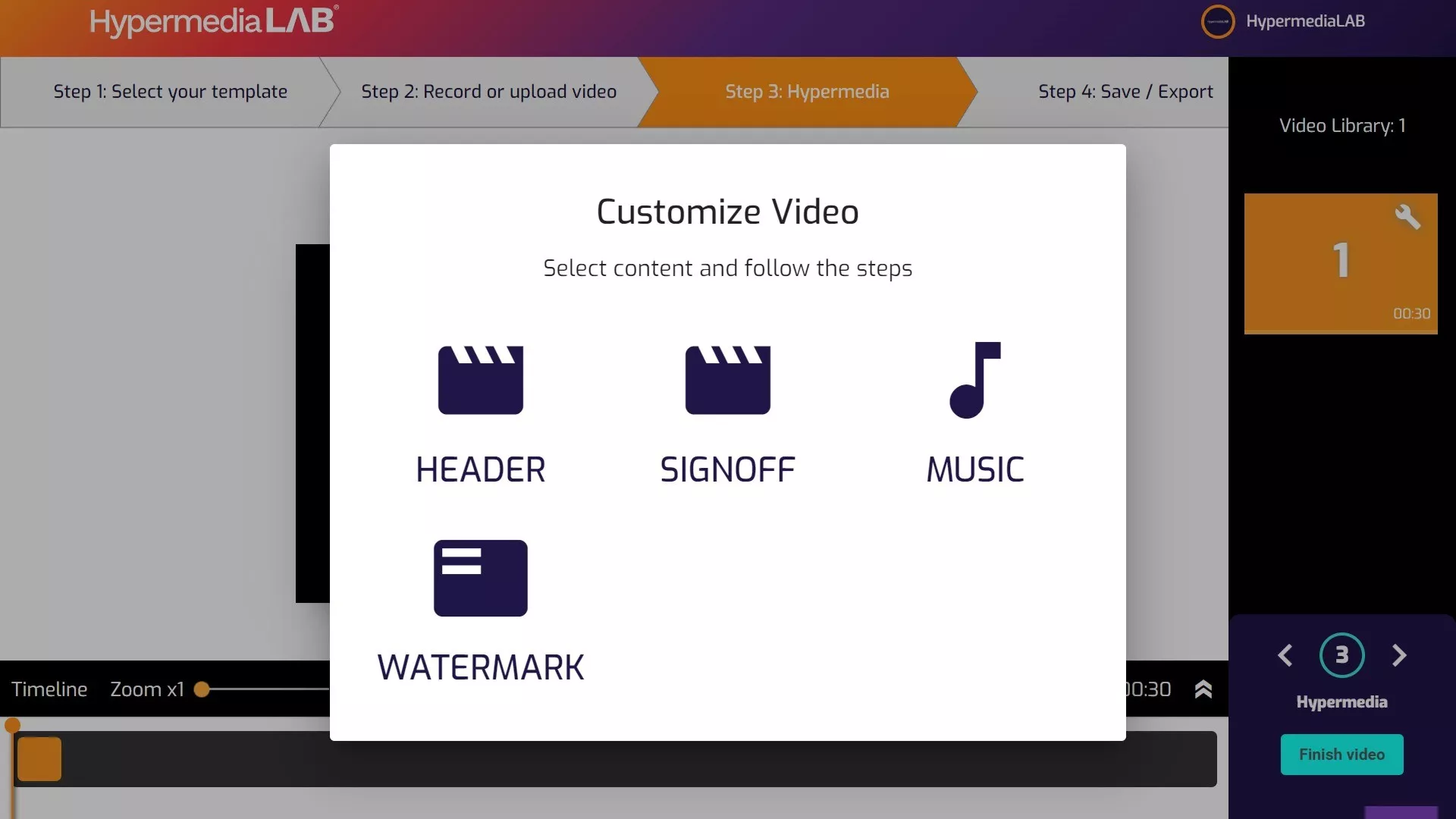The width and height of the screenshot is (1456, 819).
Task: Click the HypermediaLAB profile avatar
Action: coord(1217,21)
